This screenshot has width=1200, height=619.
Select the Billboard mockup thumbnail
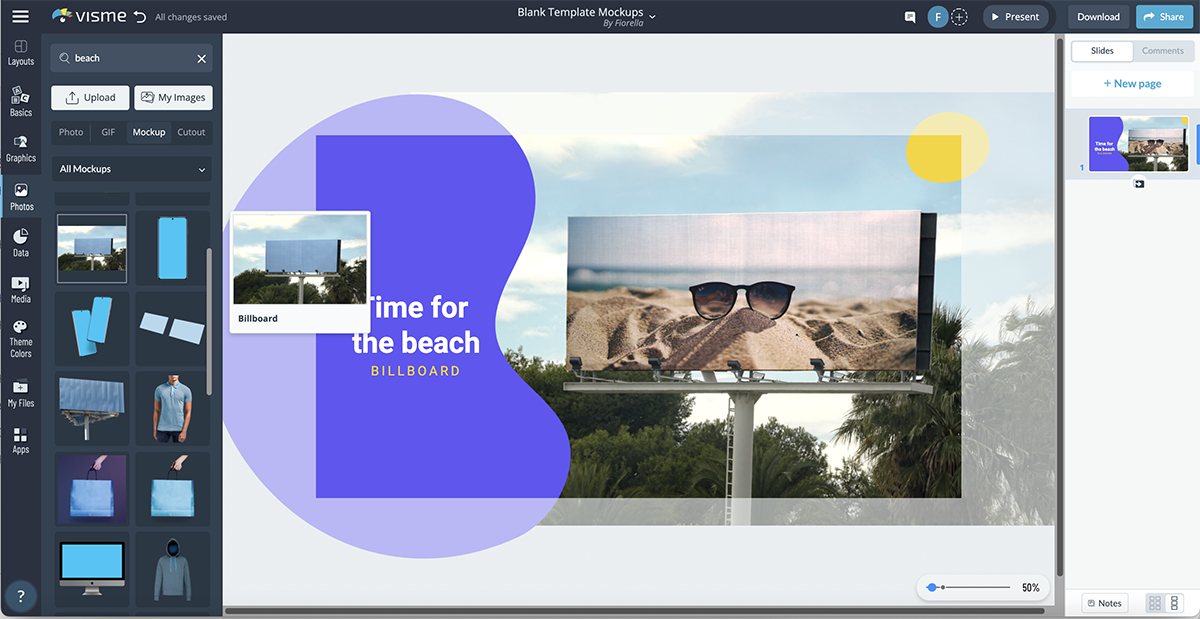[91, 247]
